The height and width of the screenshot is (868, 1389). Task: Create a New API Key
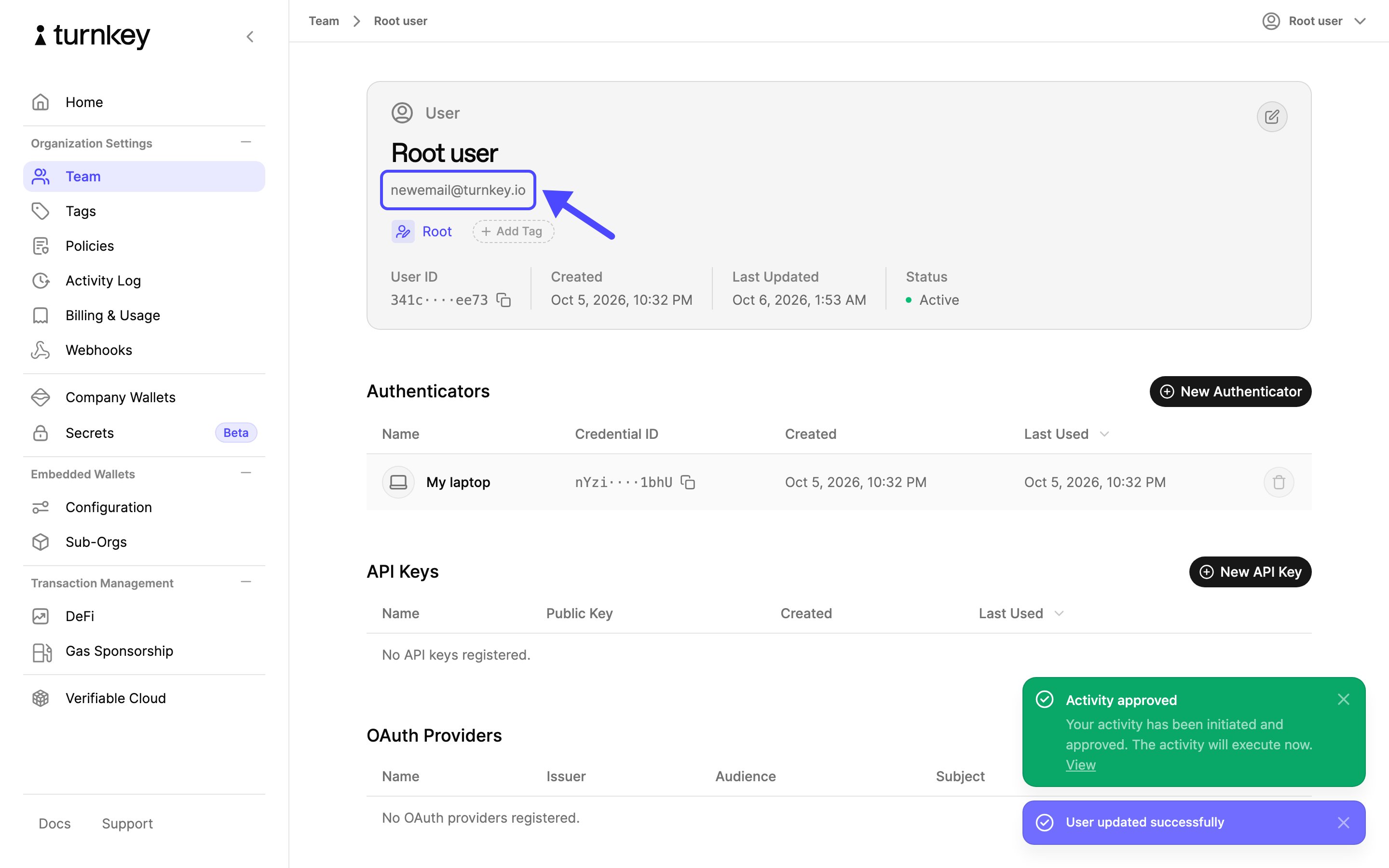1250,572
